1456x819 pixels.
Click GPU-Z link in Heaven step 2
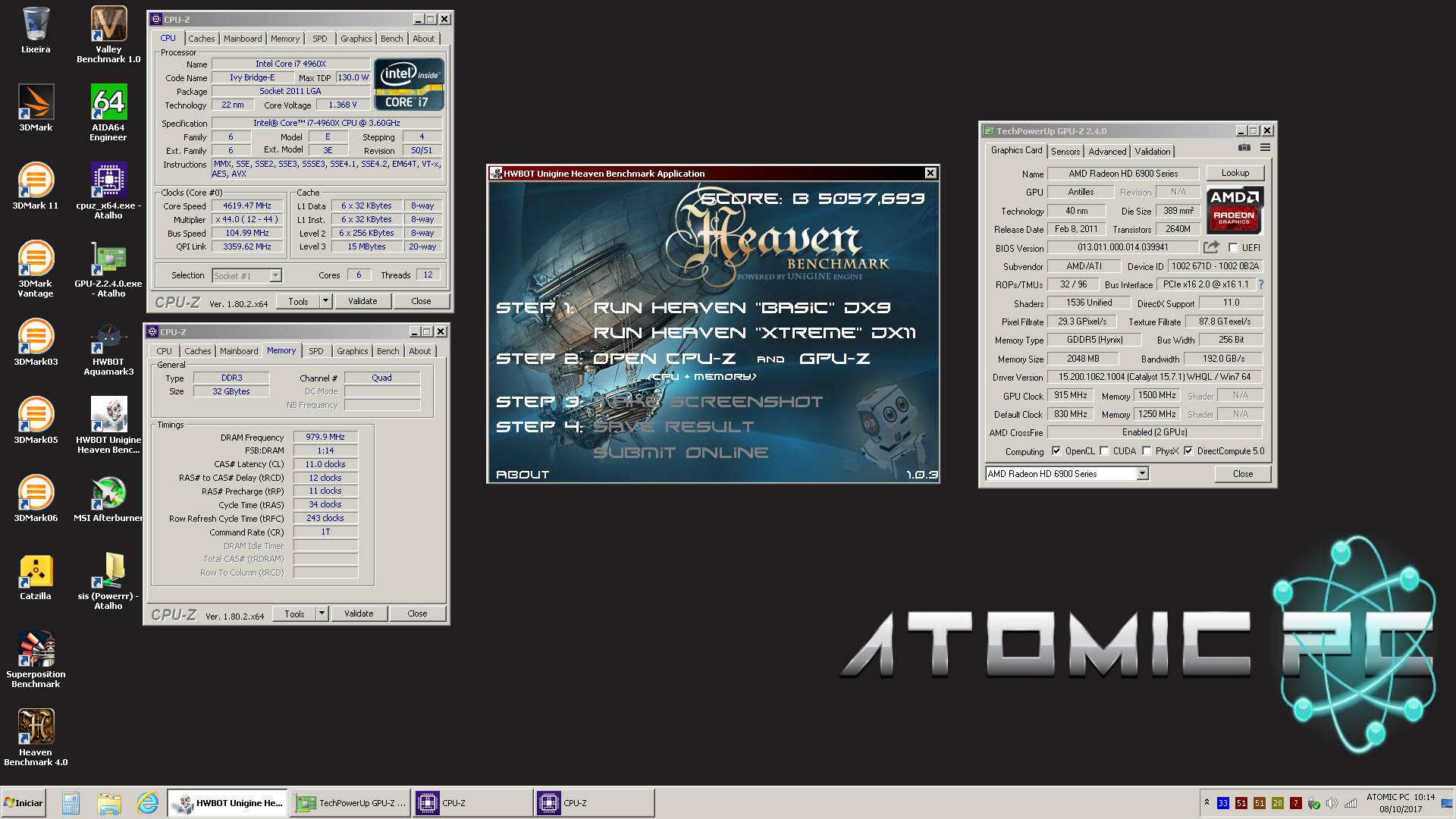tap(834, 359)
